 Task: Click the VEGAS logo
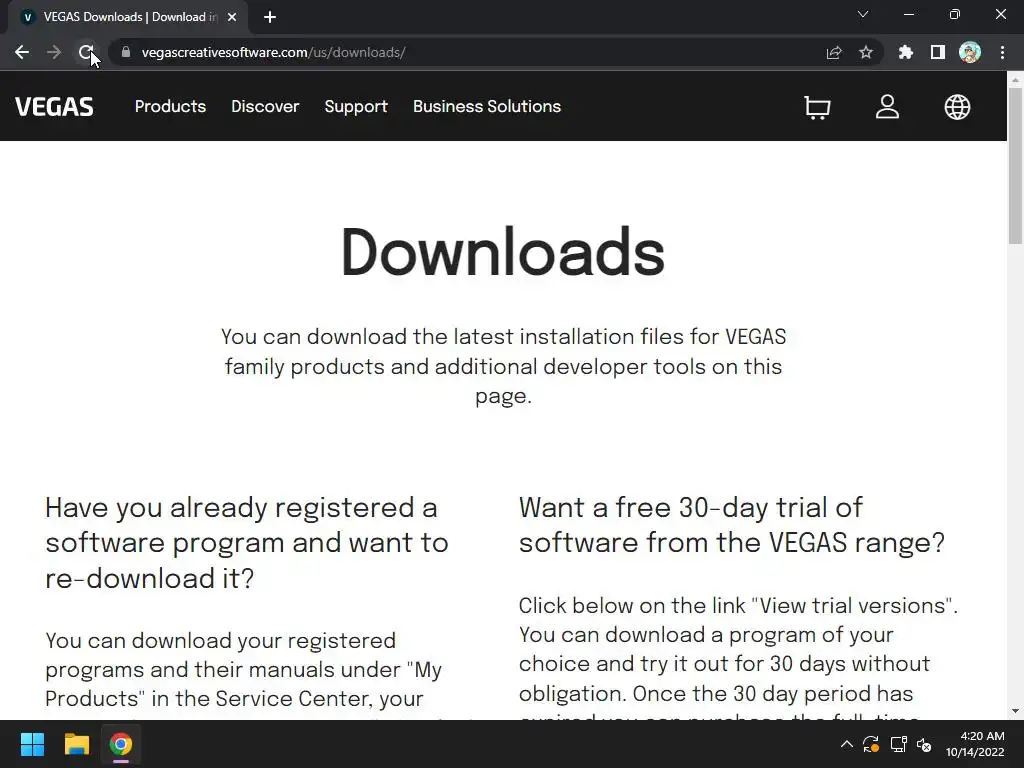click(x=54, y=106)
